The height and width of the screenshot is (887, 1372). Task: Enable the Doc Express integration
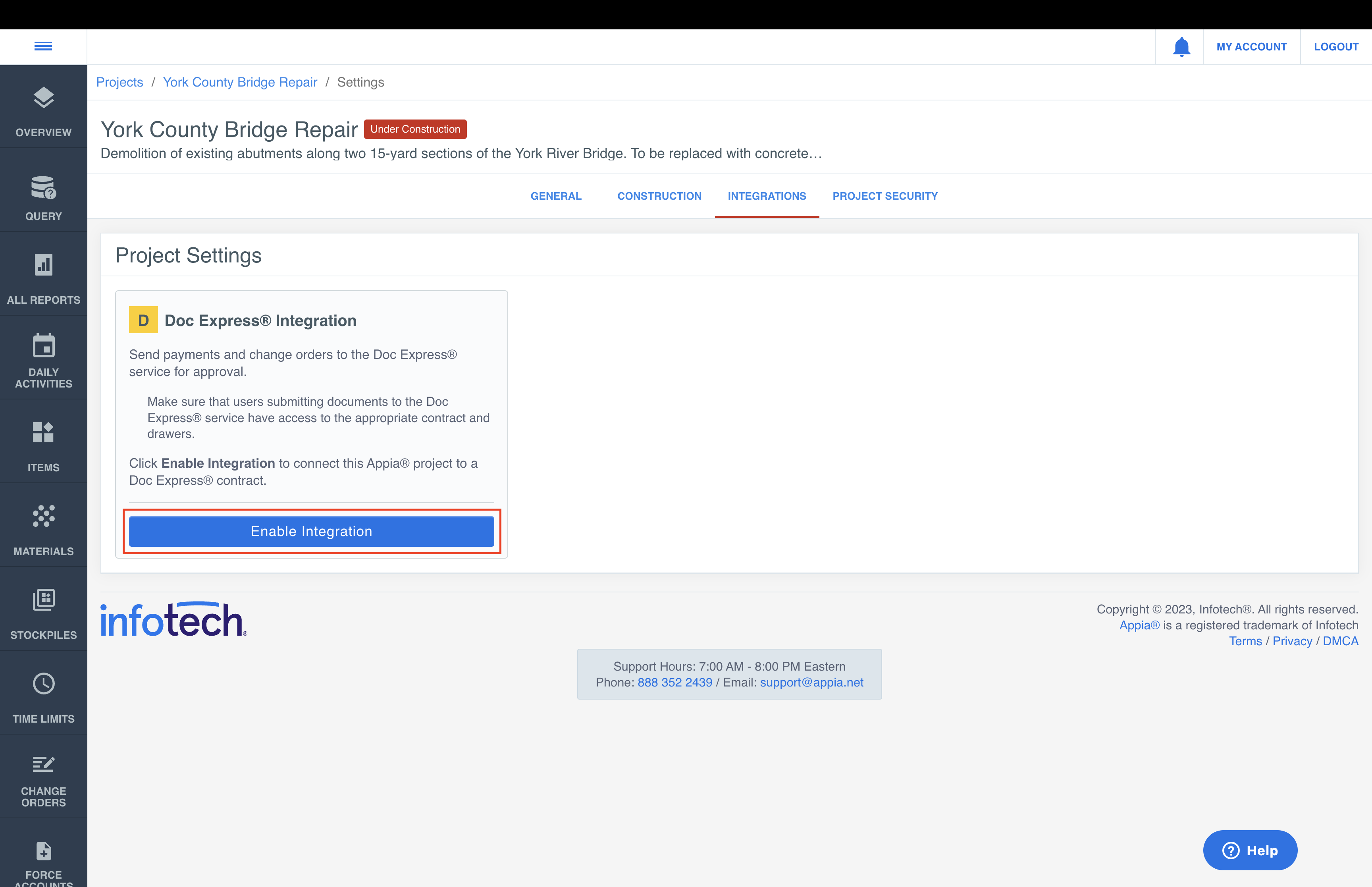(x=312, y=531)
